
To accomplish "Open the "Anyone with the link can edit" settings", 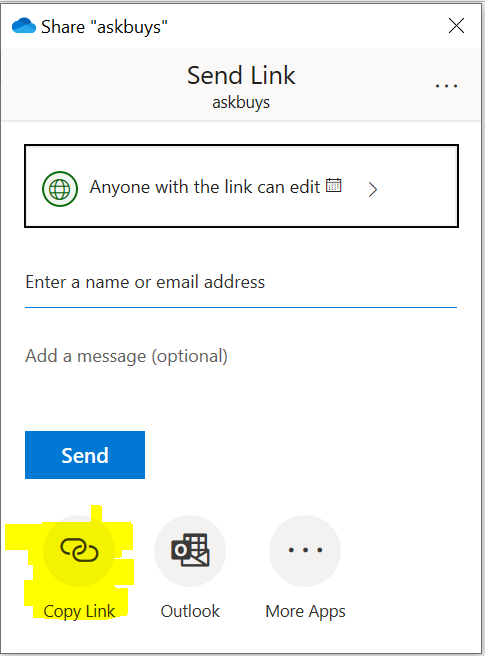I will (241, 186).
